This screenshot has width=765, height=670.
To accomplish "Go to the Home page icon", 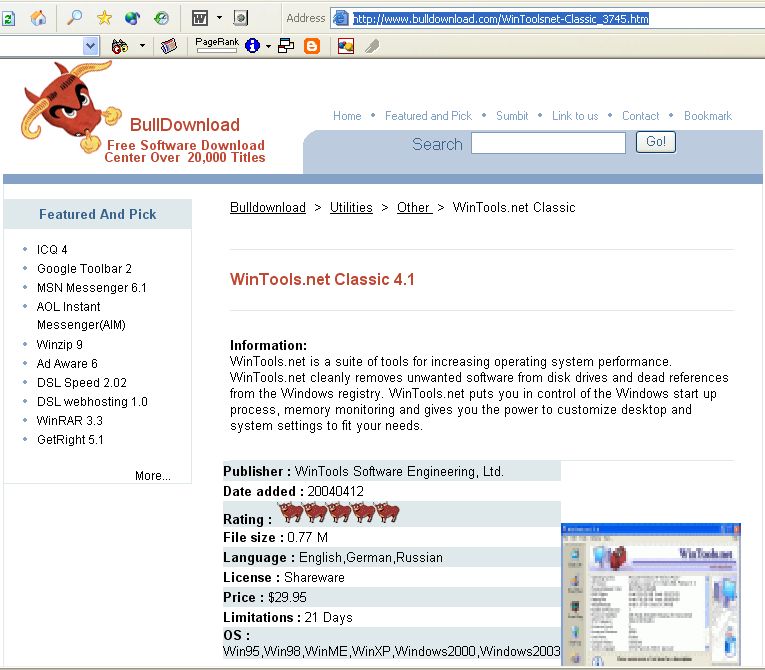I will [38, 19].
